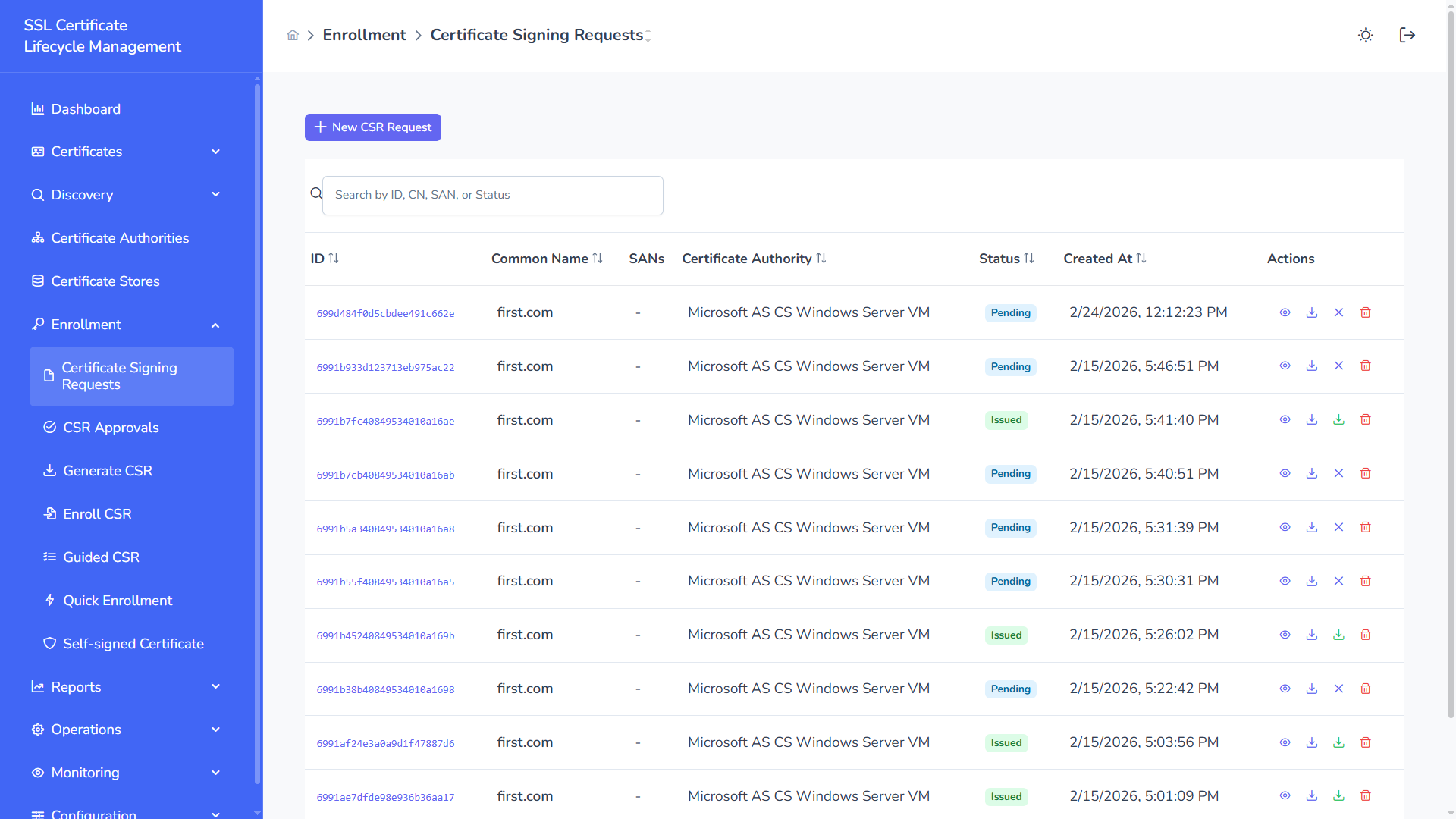Download the CSR for the first pending request
Screen dimensions: 1456x819
click(x=1312, y=312)
